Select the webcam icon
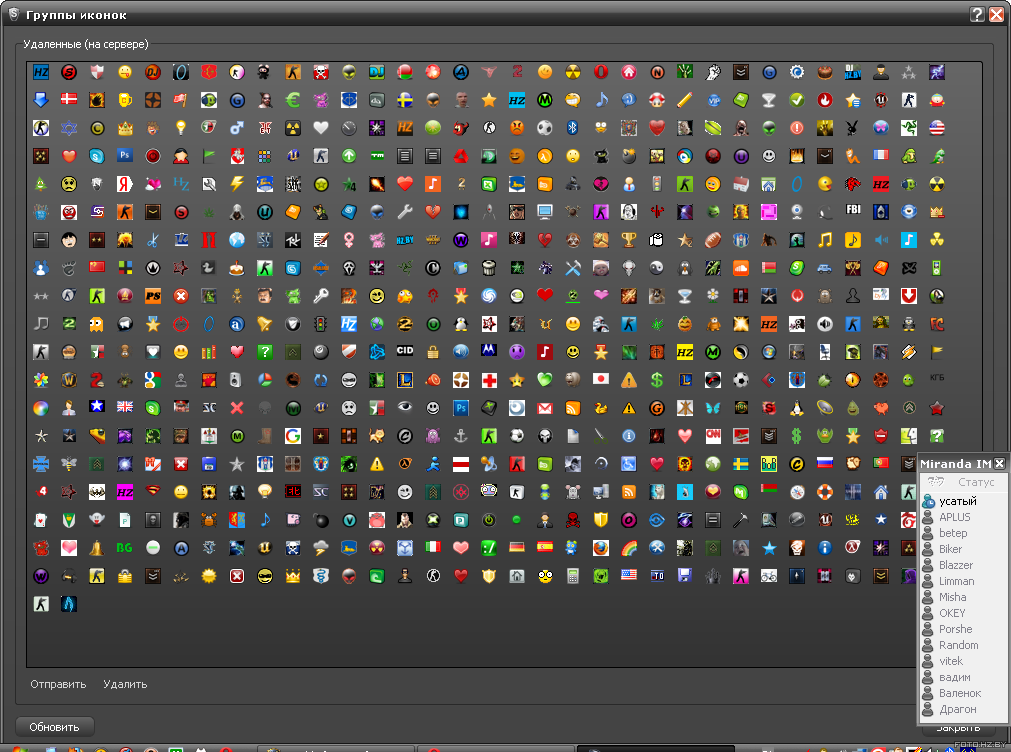1011x752 pixels. point(797,212)
